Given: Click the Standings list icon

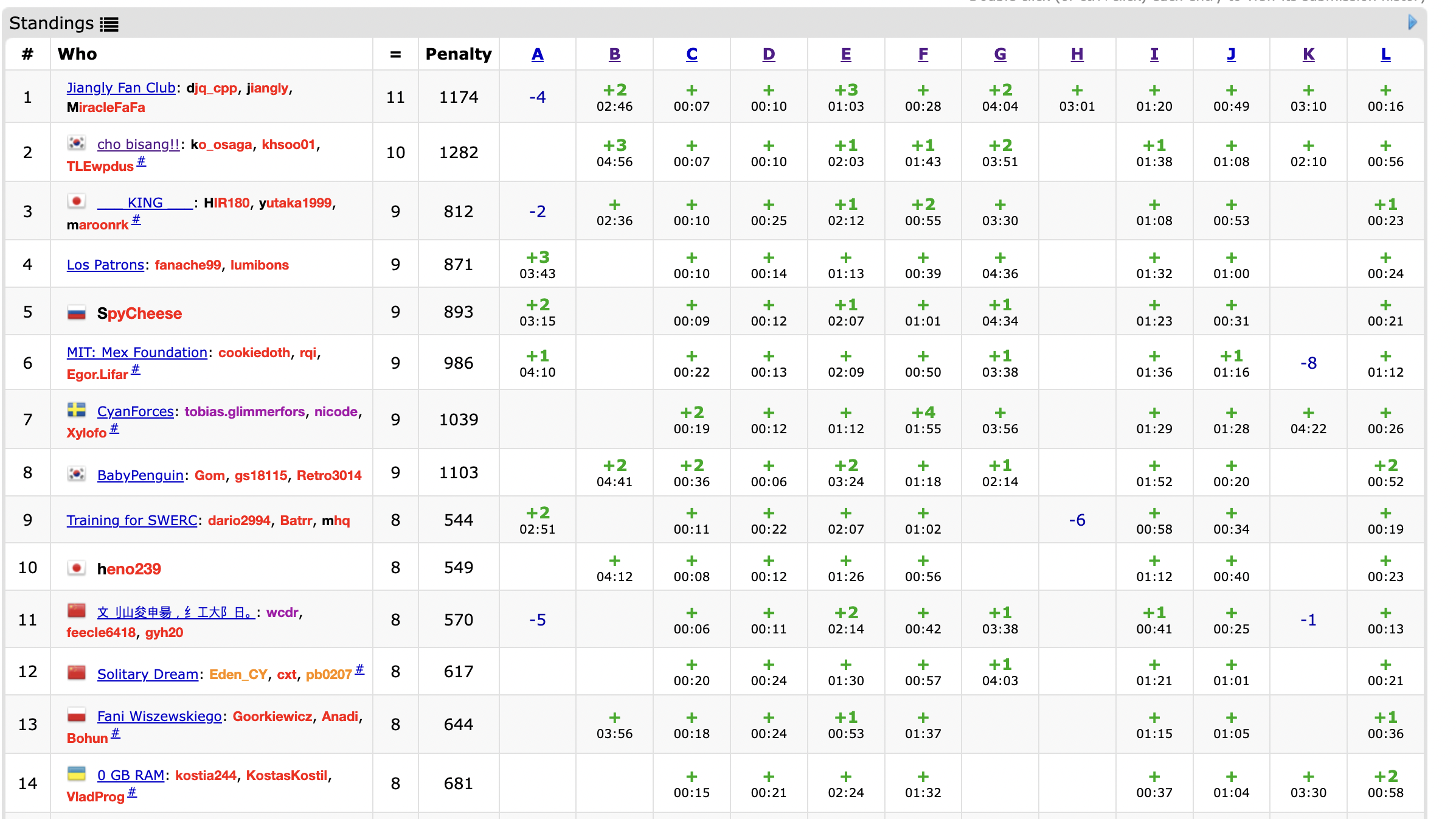Looking at the screenshot, I should tap(109, 24).
